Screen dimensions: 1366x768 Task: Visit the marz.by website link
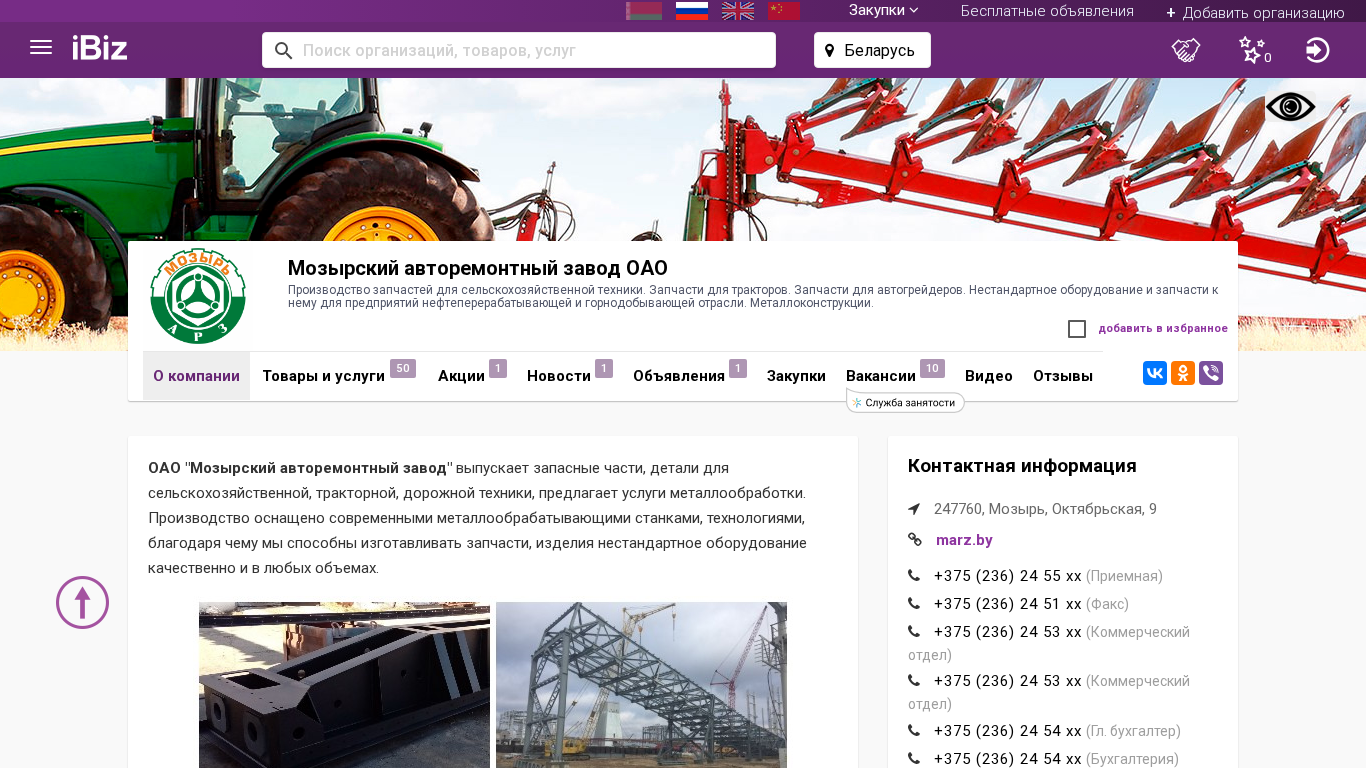[x=964, y=540]
